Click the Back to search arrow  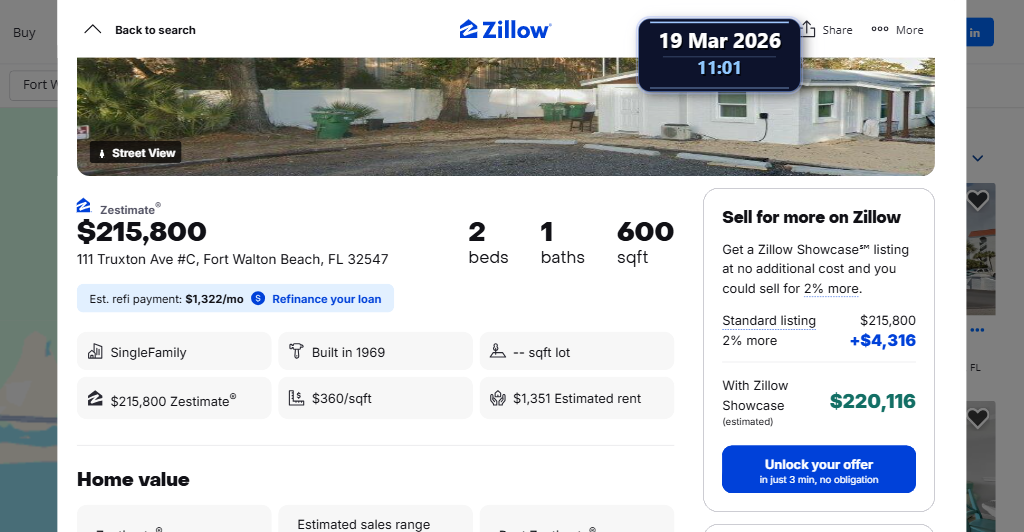[93, 30]
